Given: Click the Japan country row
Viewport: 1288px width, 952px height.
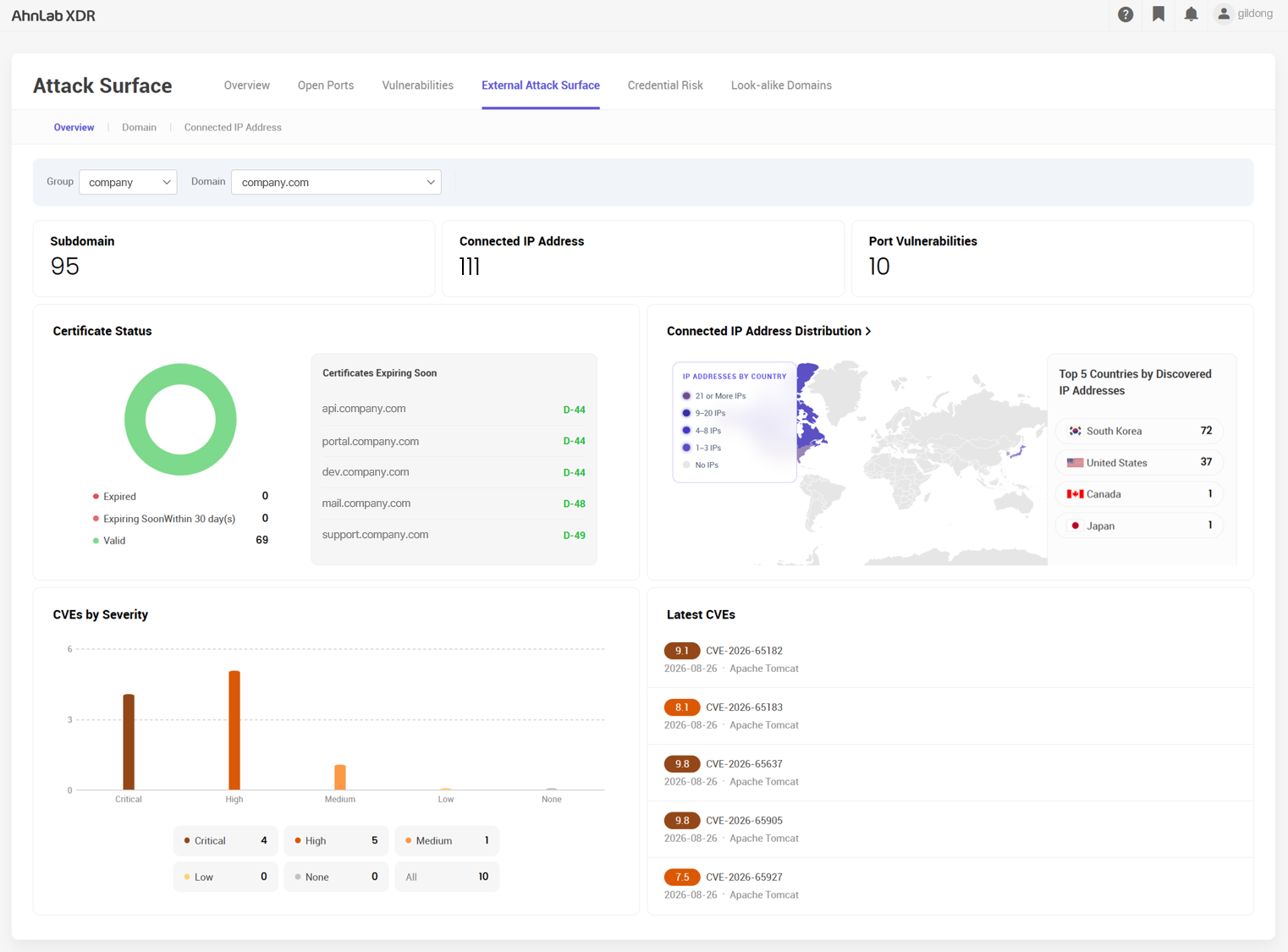Looking at the screenshot, I should pos(1138,526).
